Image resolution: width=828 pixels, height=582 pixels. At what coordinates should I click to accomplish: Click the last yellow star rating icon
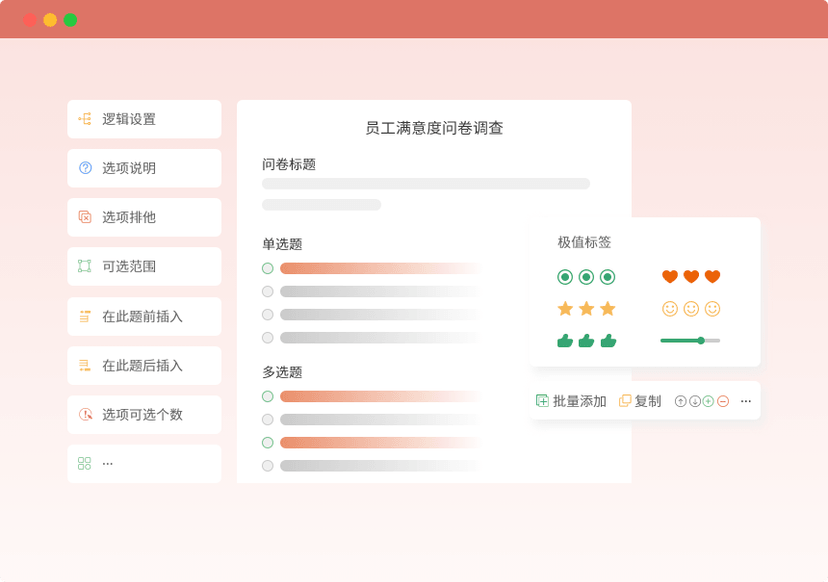click(607, 308)
